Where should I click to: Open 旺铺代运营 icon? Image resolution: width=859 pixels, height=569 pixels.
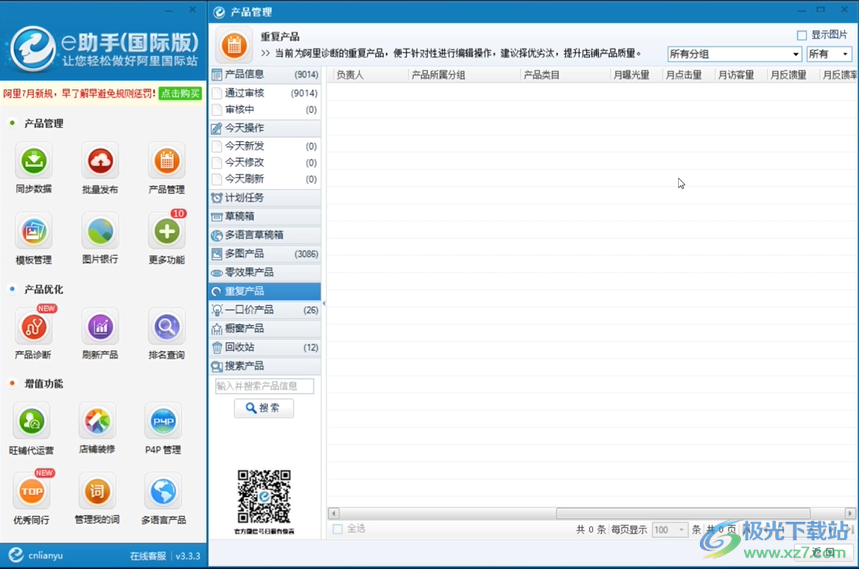pos(32,421)
